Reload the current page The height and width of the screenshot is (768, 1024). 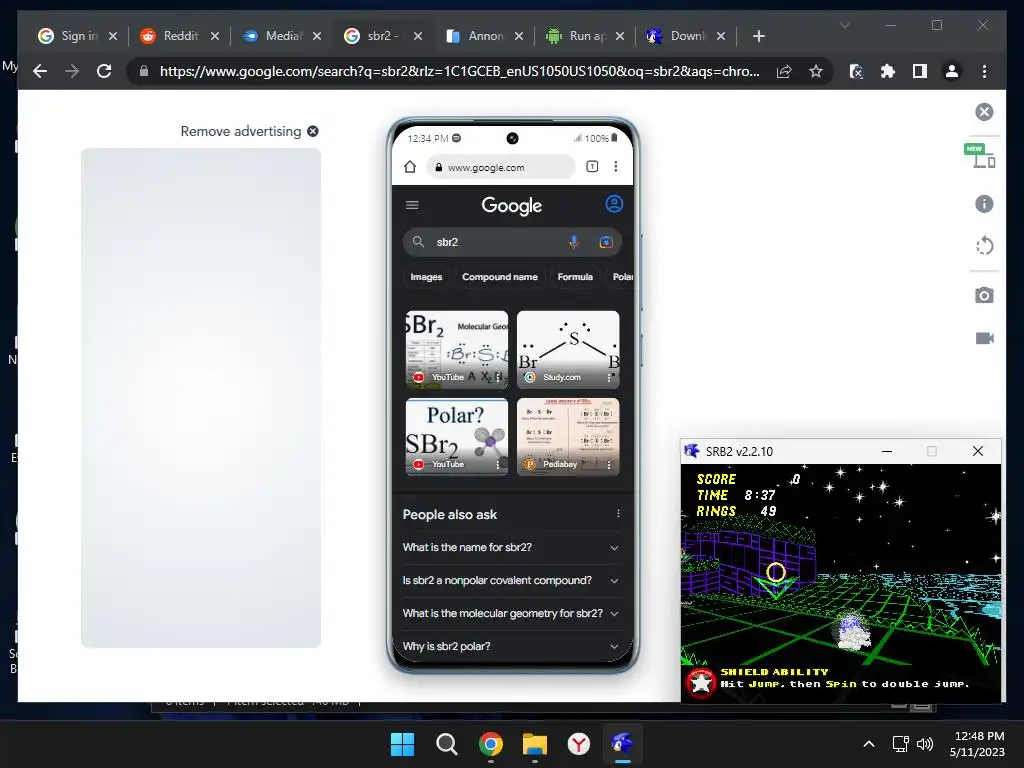(x=104, y=71)
